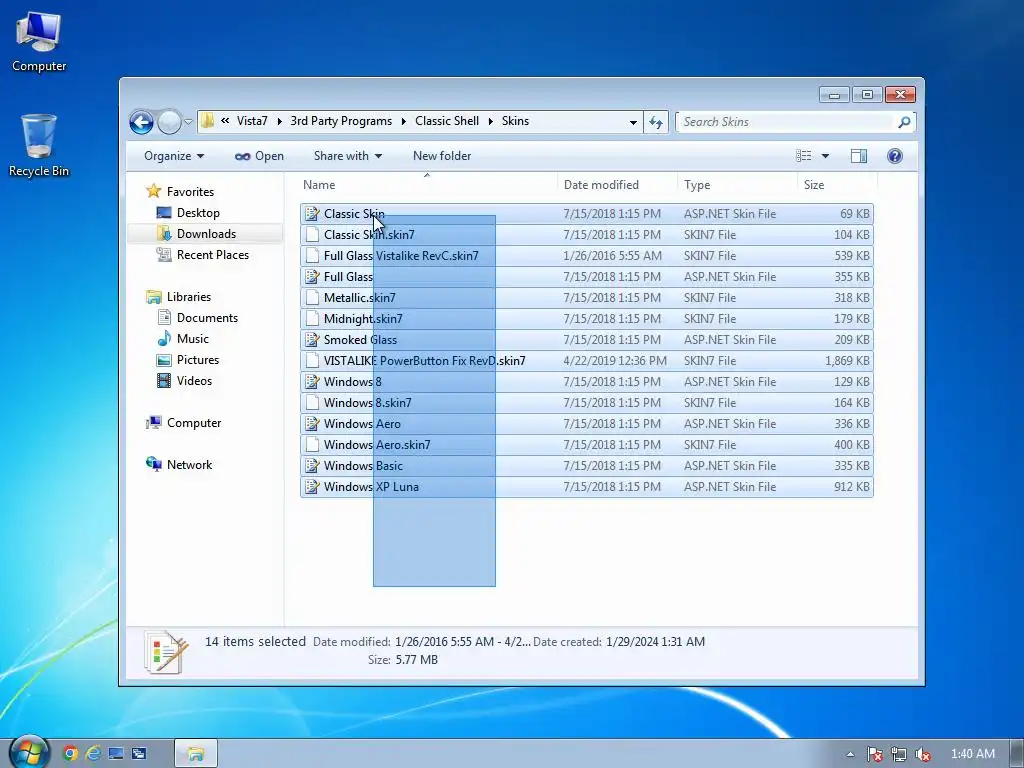The image size is (1024, 768).
Task: Select Network in the navigation pane
Action: [189, 464]
